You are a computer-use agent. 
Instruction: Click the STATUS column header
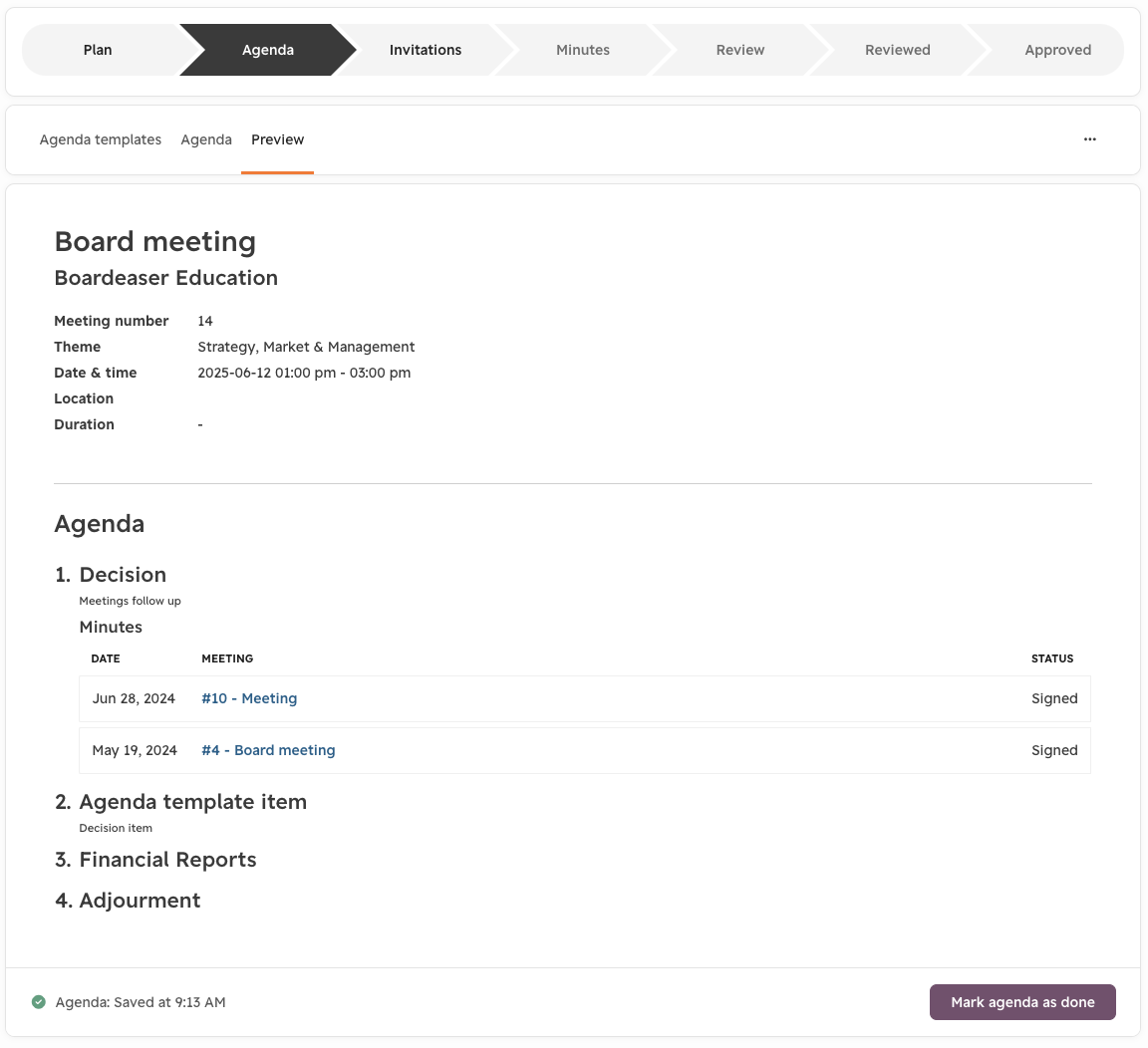(x=1052, y=658)
